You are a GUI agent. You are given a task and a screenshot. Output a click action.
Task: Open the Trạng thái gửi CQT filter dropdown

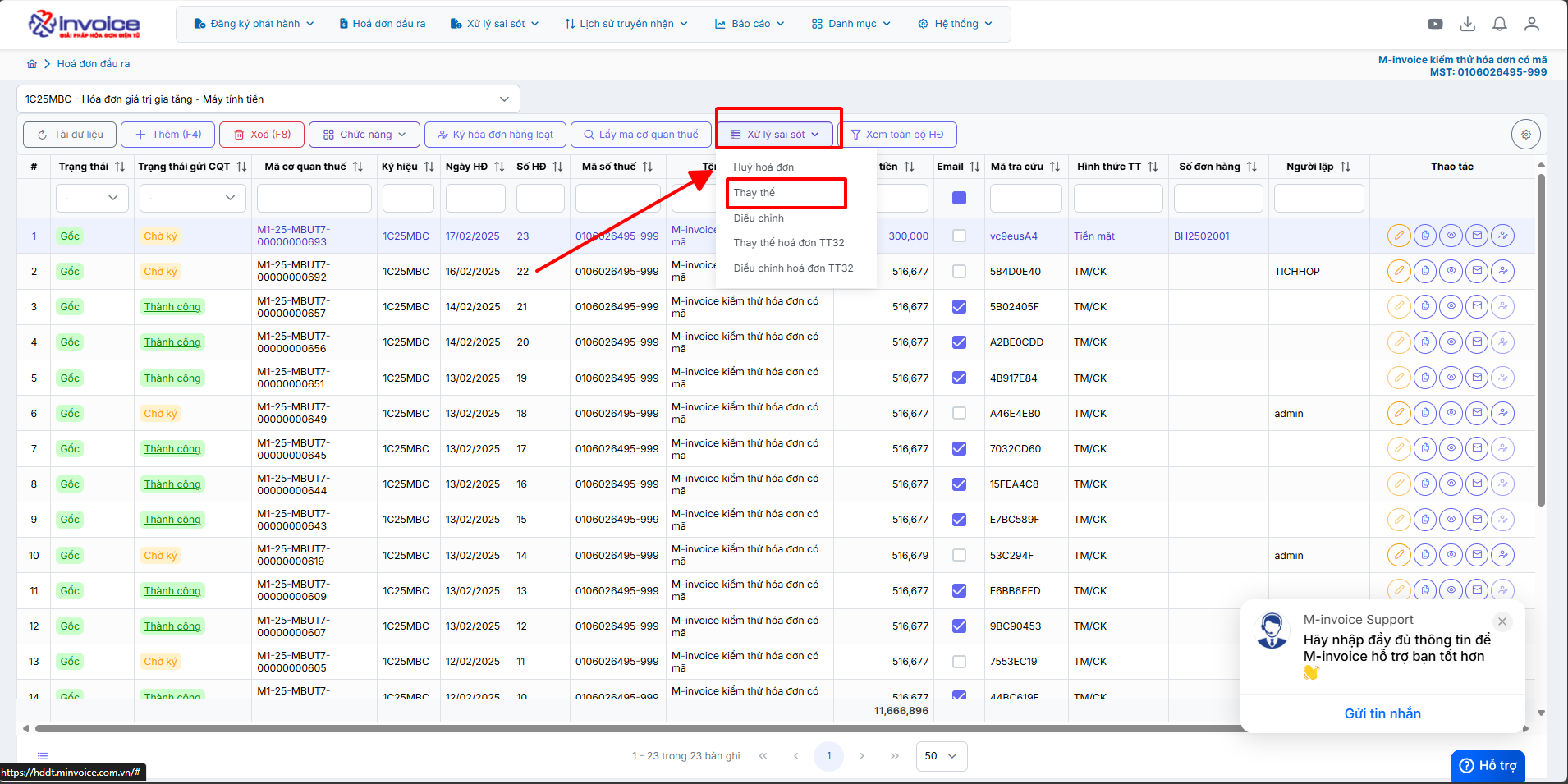point(193,198)
